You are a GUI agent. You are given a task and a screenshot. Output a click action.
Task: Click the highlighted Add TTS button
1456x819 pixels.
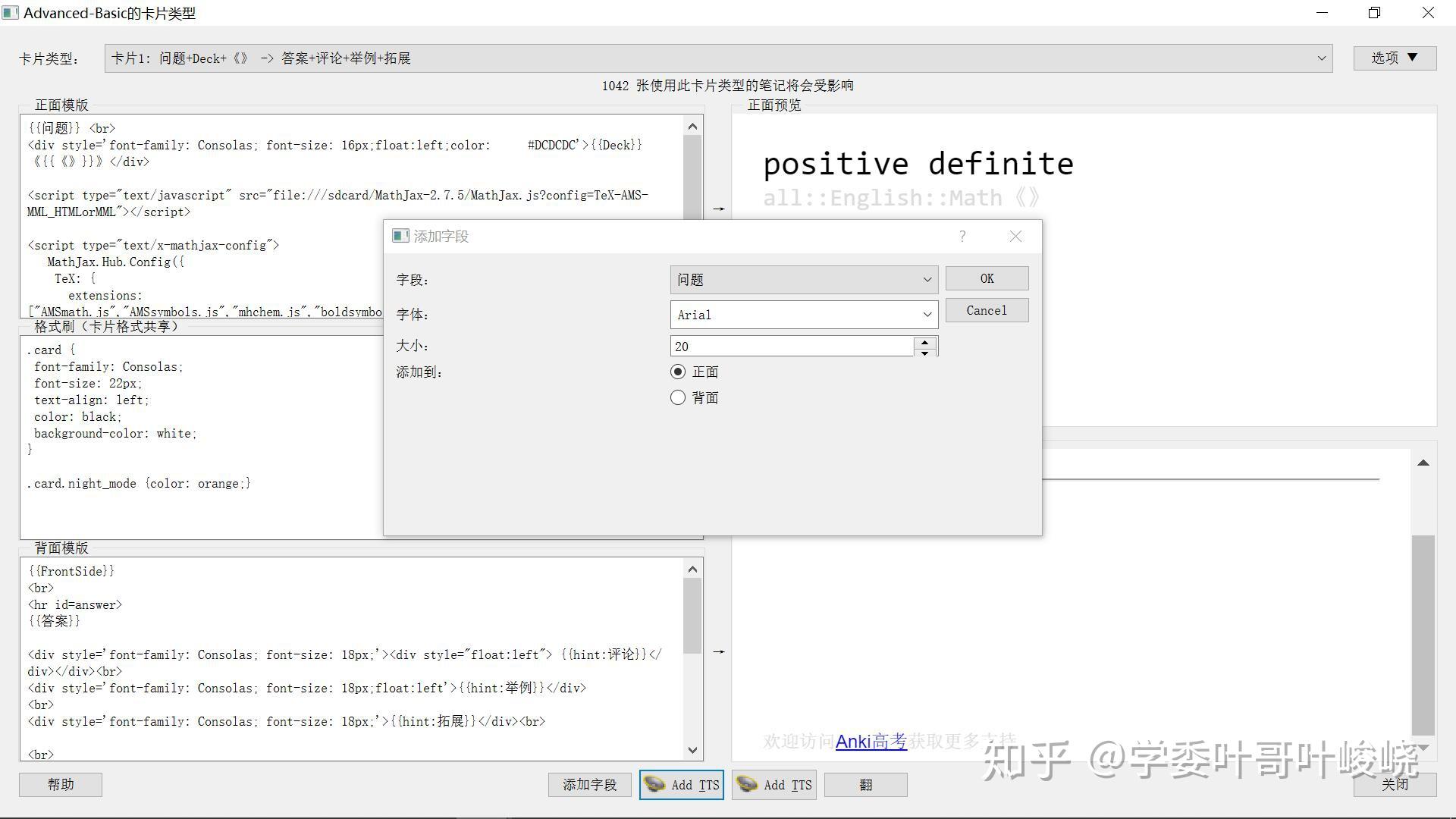tap(681, 785)
